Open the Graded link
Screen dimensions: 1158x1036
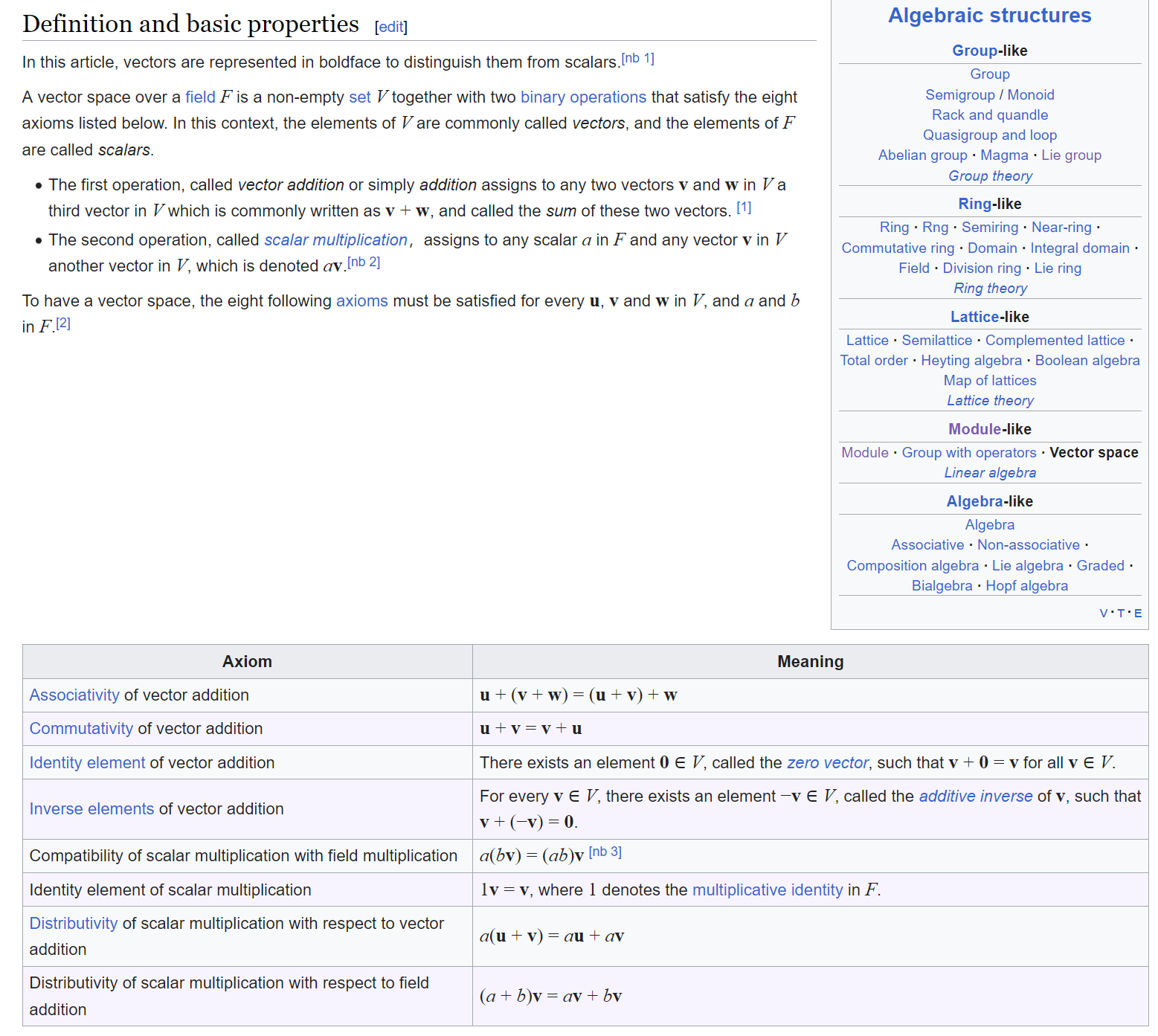(1100, 566)
